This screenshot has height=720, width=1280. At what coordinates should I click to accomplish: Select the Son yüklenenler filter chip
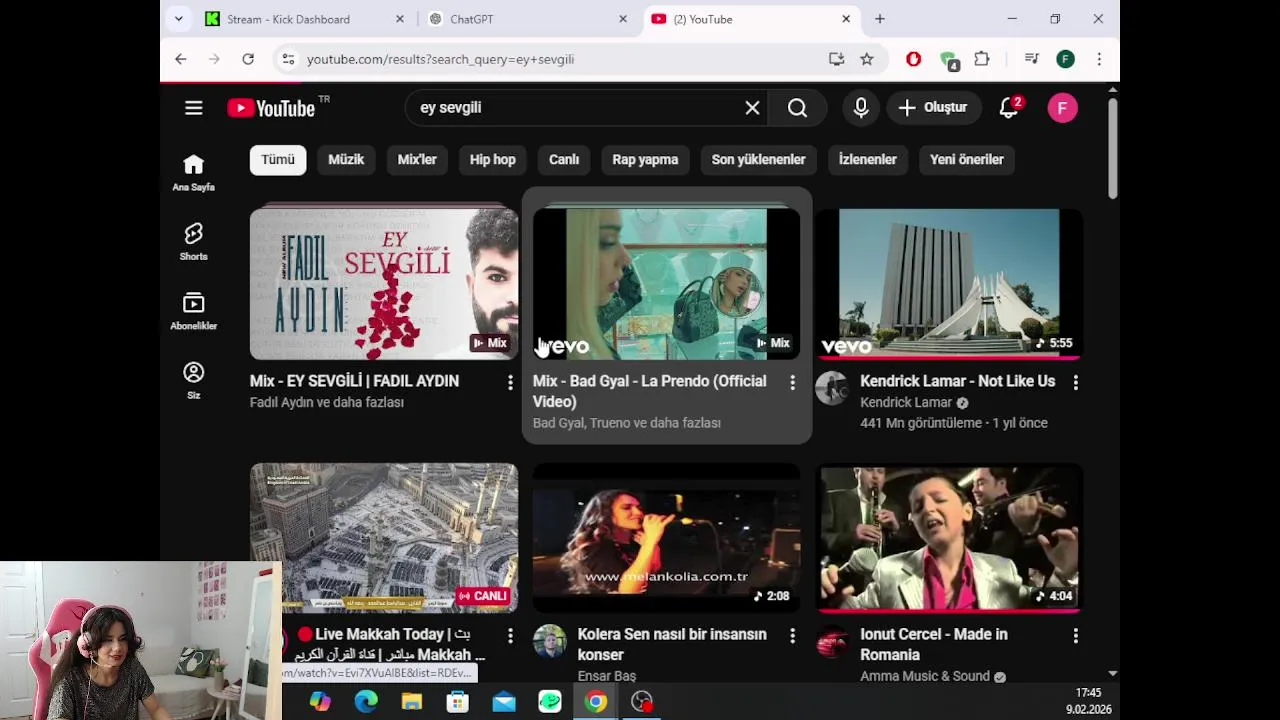(x=758, y=159)
